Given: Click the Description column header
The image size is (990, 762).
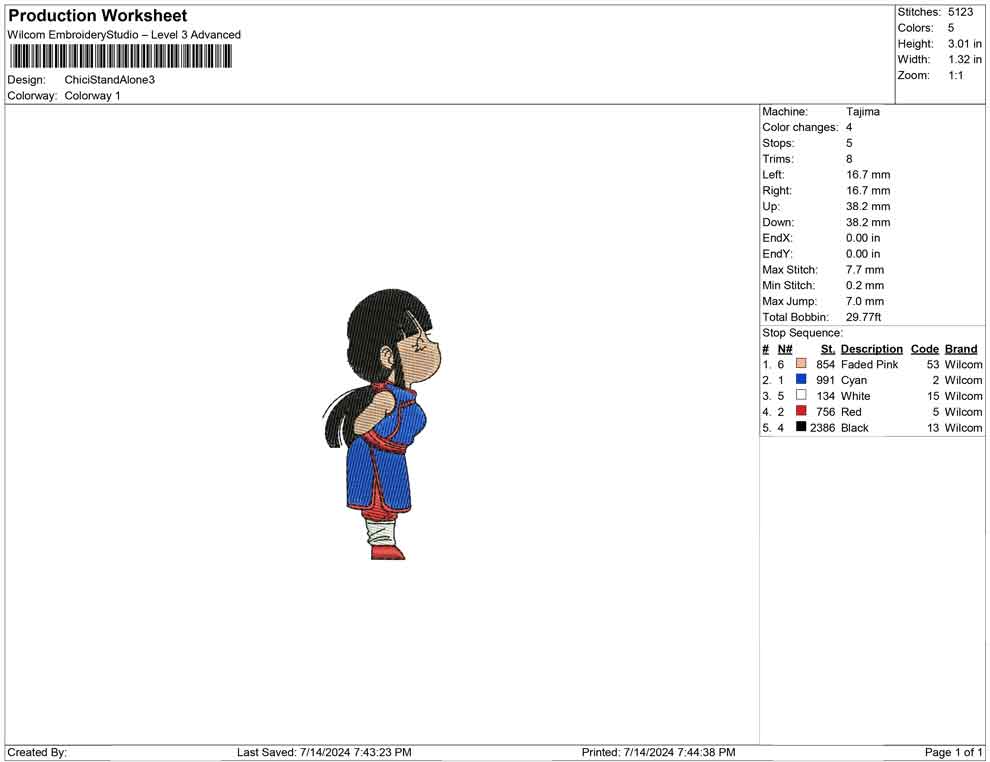Looking at the screenshot, I should (872, 349).
